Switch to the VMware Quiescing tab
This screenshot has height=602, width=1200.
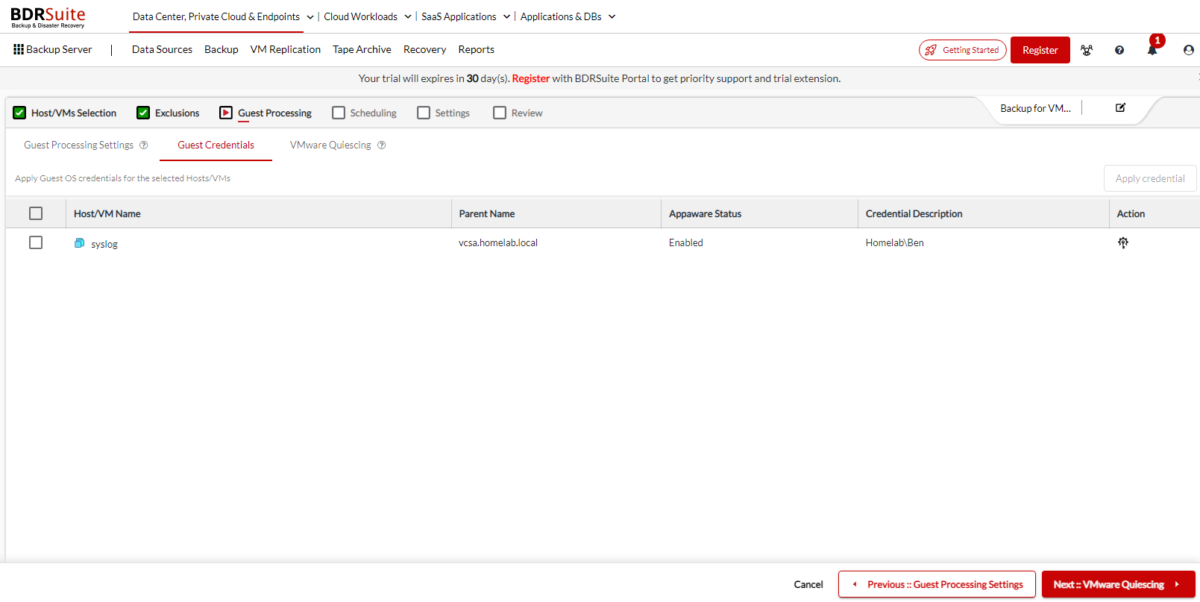(329, 144)
